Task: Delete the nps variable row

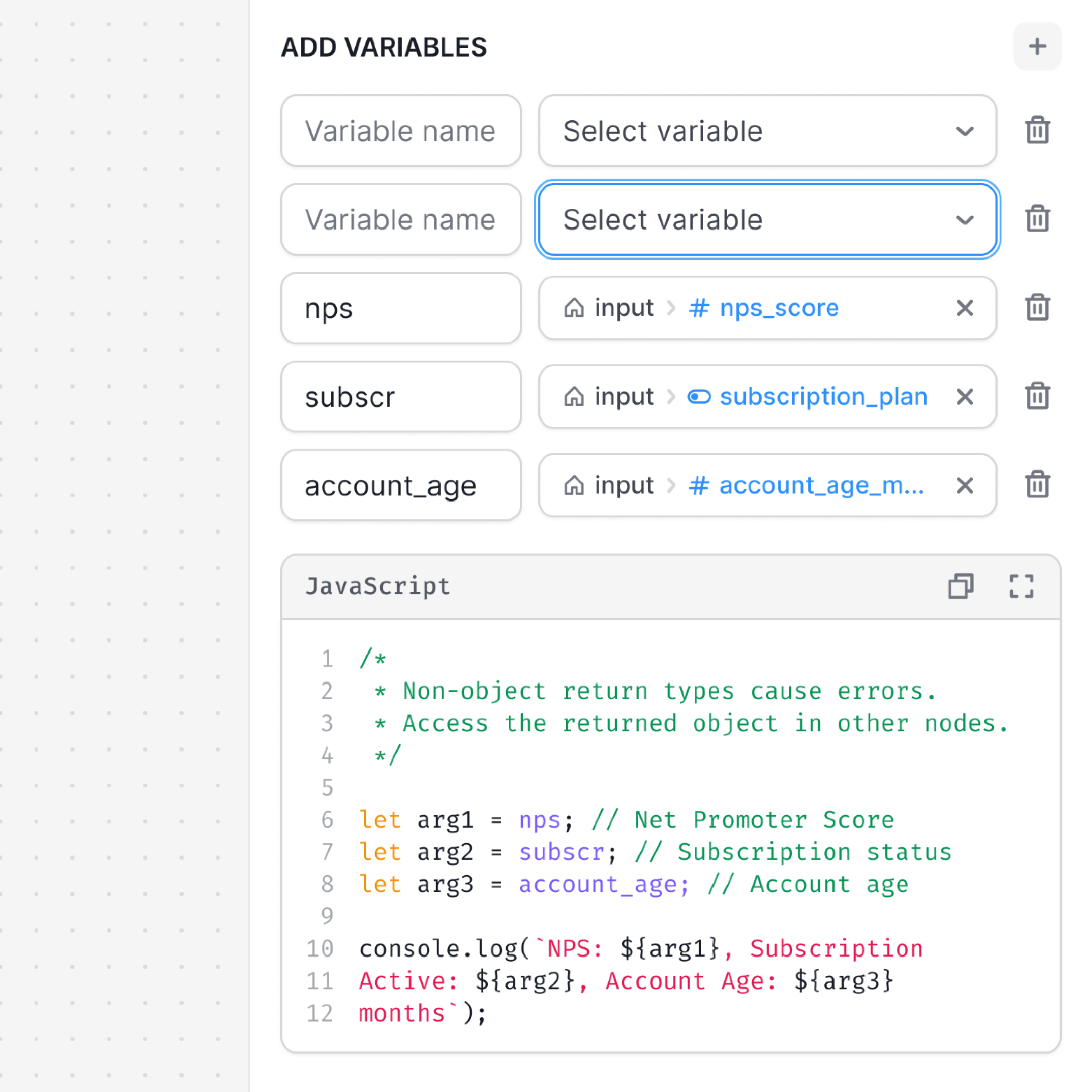Action: point(1037,307)
